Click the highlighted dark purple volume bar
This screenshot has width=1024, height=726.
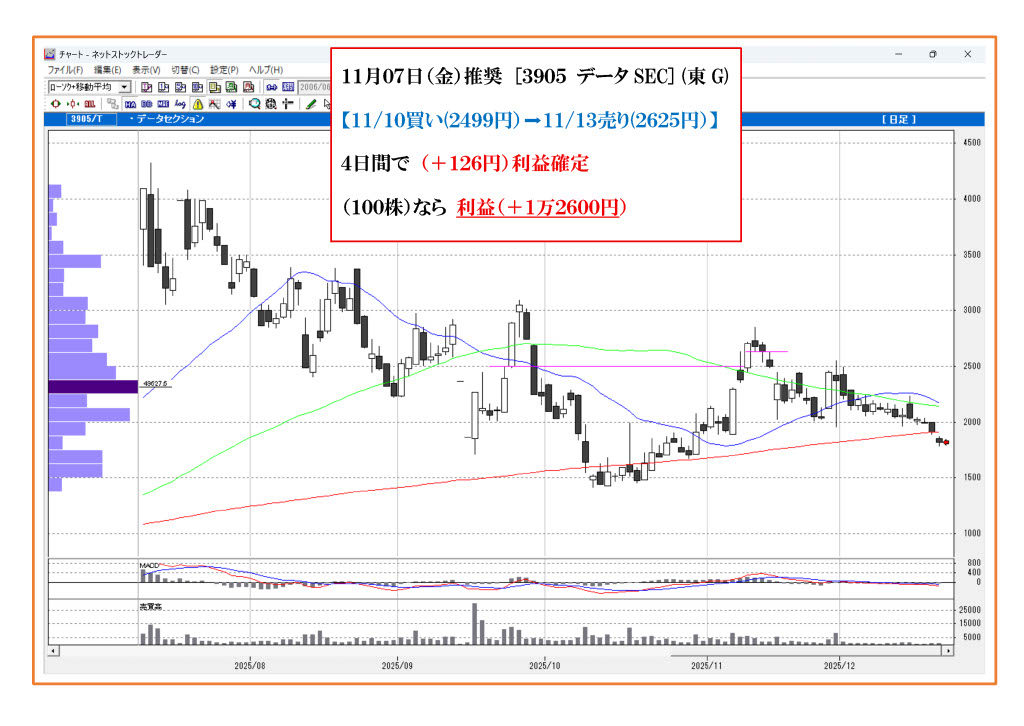pos(93,386)
